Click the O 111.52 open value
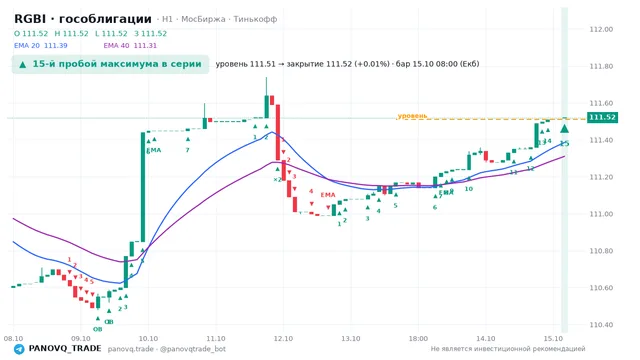The width and height of the screenshot is (640, 360). 31,33
